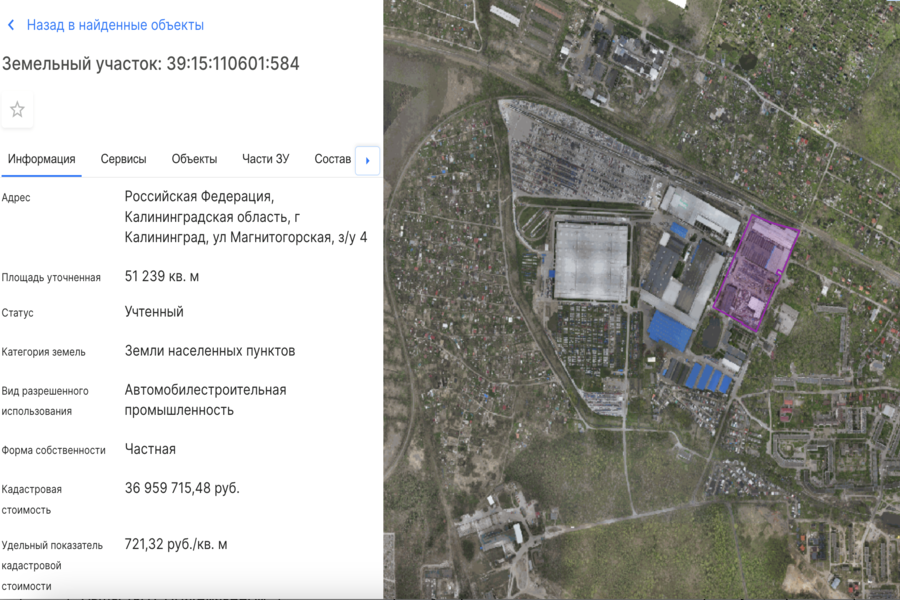Click the address value with Магнитогорская street

245,217
